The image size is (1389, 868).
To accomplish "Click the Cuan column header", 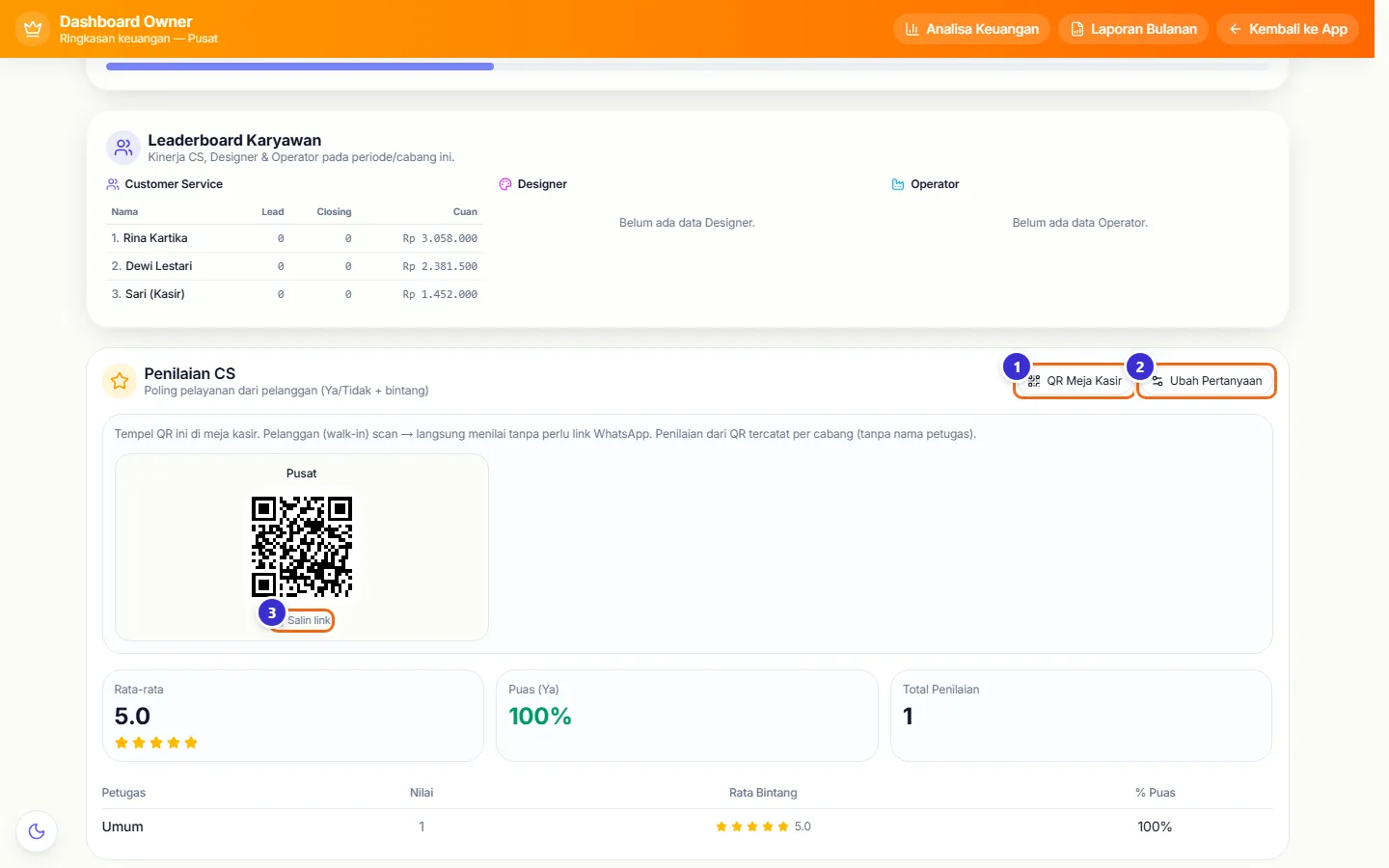I will tap(465, 212).
